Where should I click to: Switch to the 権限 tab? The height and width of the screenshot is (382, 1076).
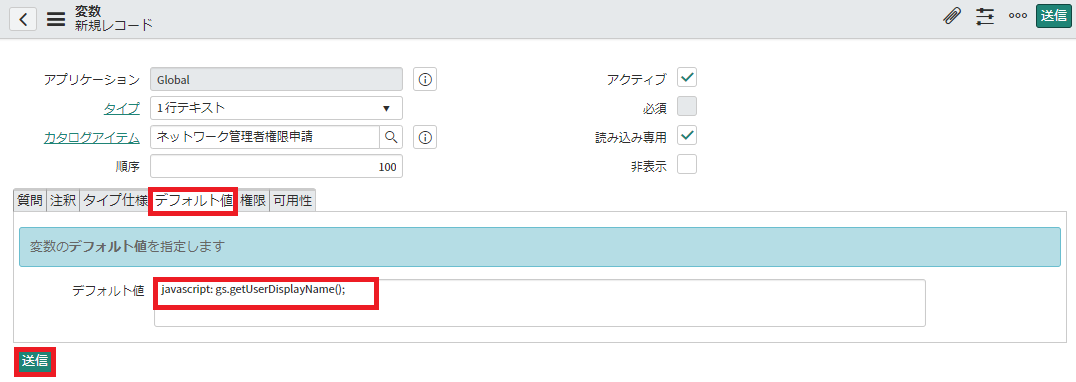tap(253, 201)
